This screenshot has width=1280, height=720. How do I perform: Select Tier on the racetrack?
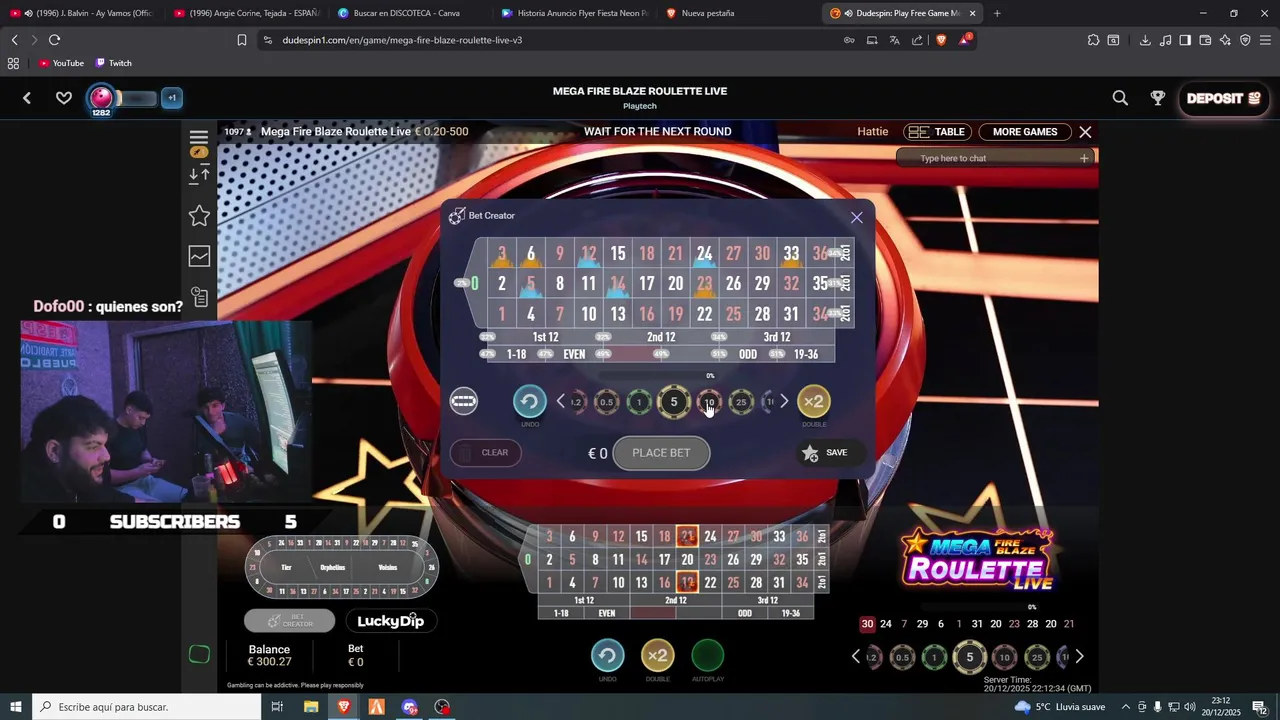[286, 567]
